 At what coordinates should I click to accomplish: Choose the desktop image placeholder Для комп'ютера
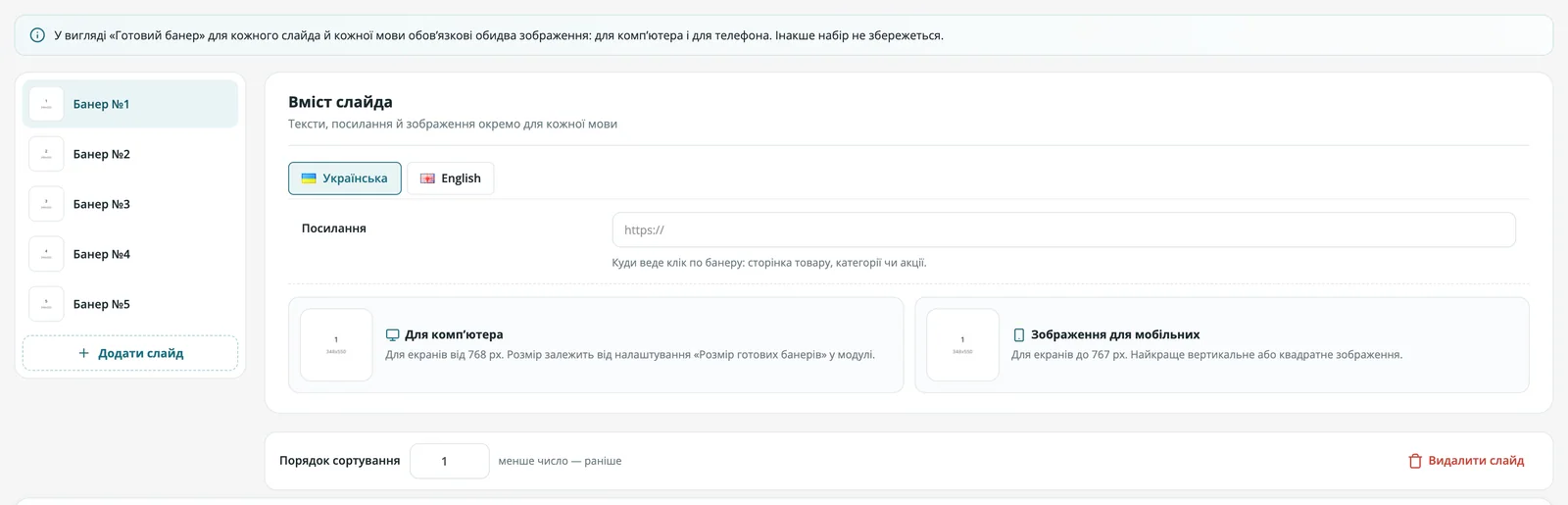(x=336, y=345)
